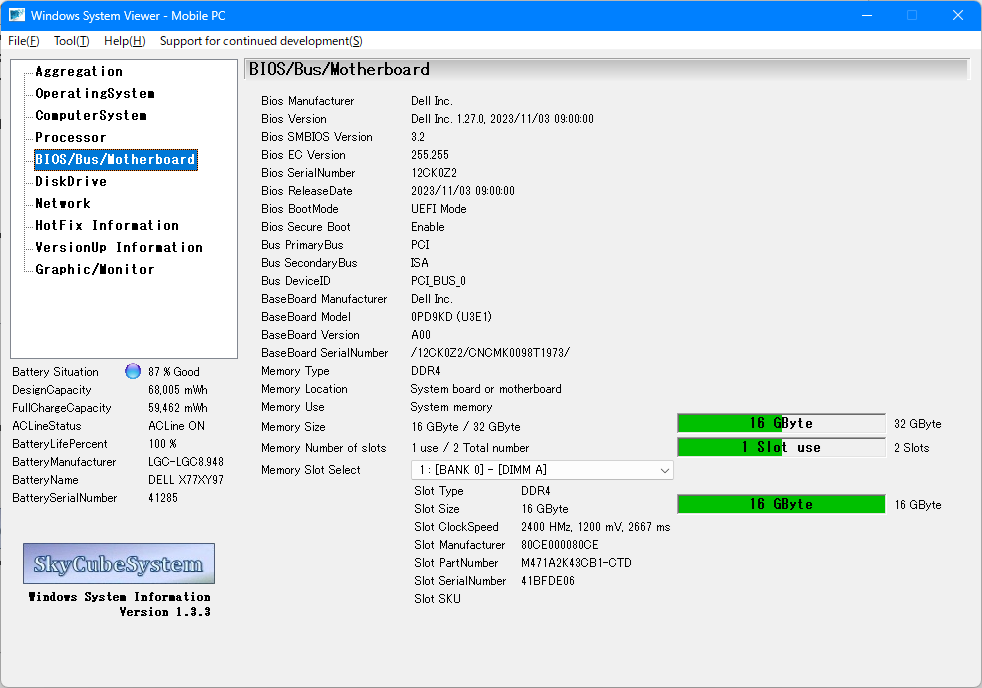The width and height of the screenshot is (982, 688).
Task: Show Processor information
Action: coord(71,138)
